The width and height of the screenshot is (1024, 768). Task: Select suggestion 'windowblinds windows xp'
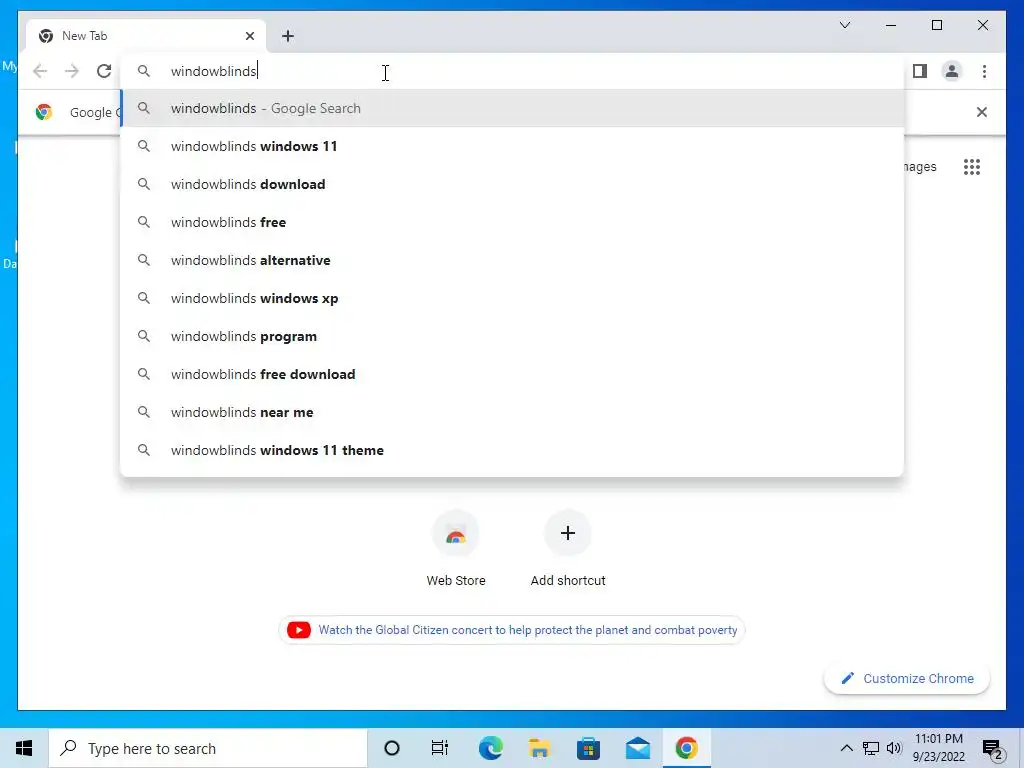tap(512, 298)
